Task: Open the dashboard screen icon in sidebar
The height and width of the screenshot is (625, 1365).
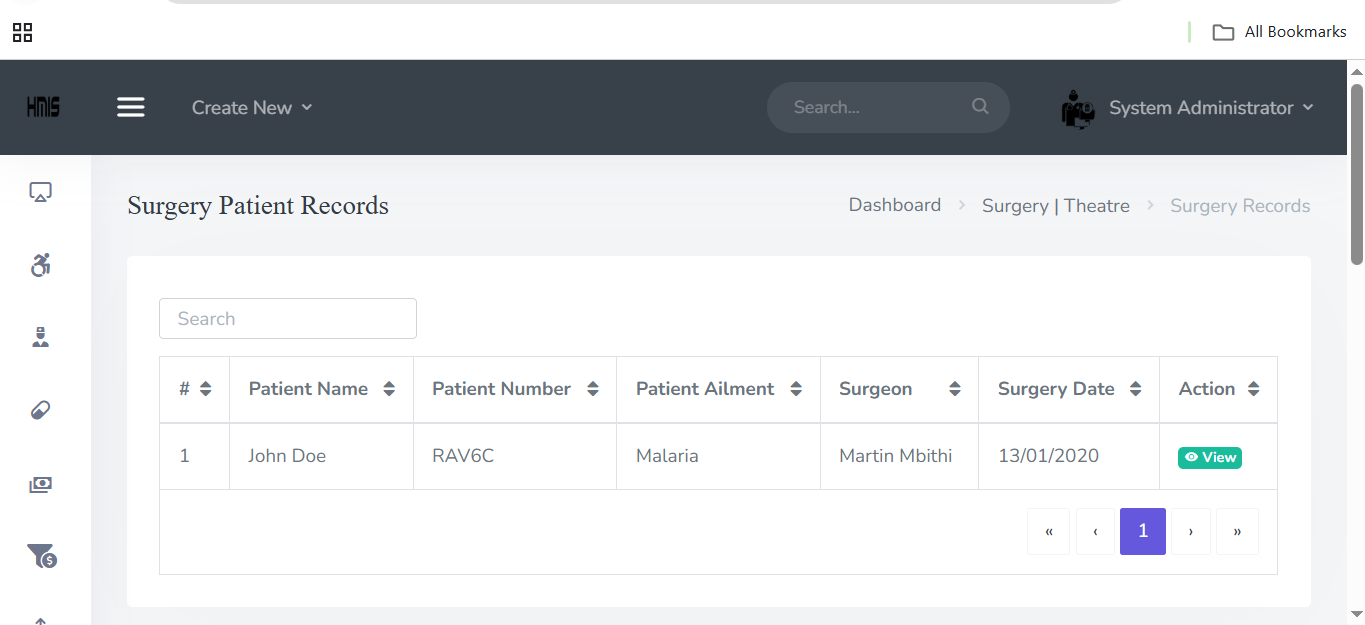Action: 40,191
